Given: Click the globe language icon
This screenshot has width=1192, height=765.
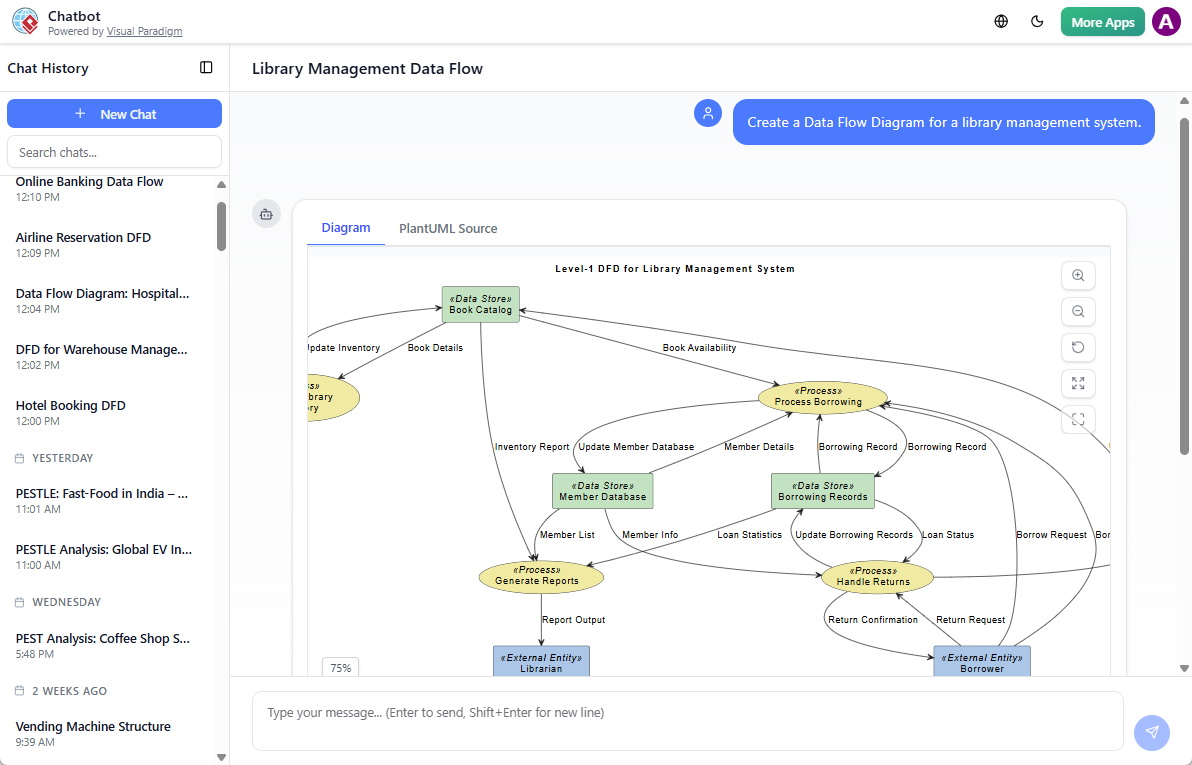Looking at the screenshot, I should pos(1001,22).
